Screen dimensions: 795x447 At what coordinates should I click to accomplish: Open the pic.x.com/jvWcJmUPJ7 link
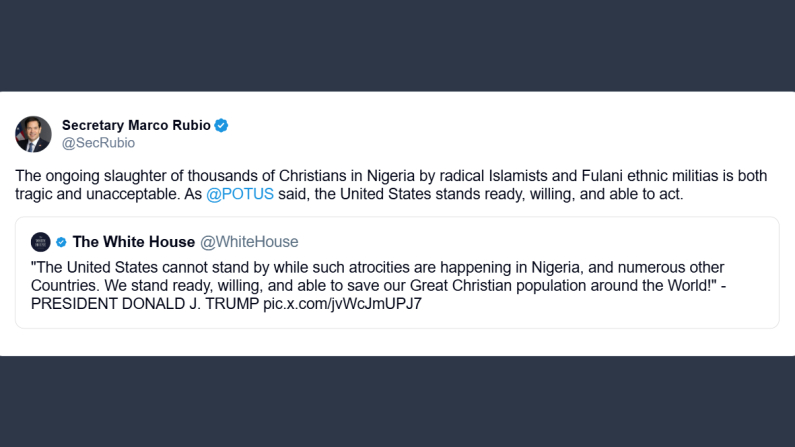342,303
